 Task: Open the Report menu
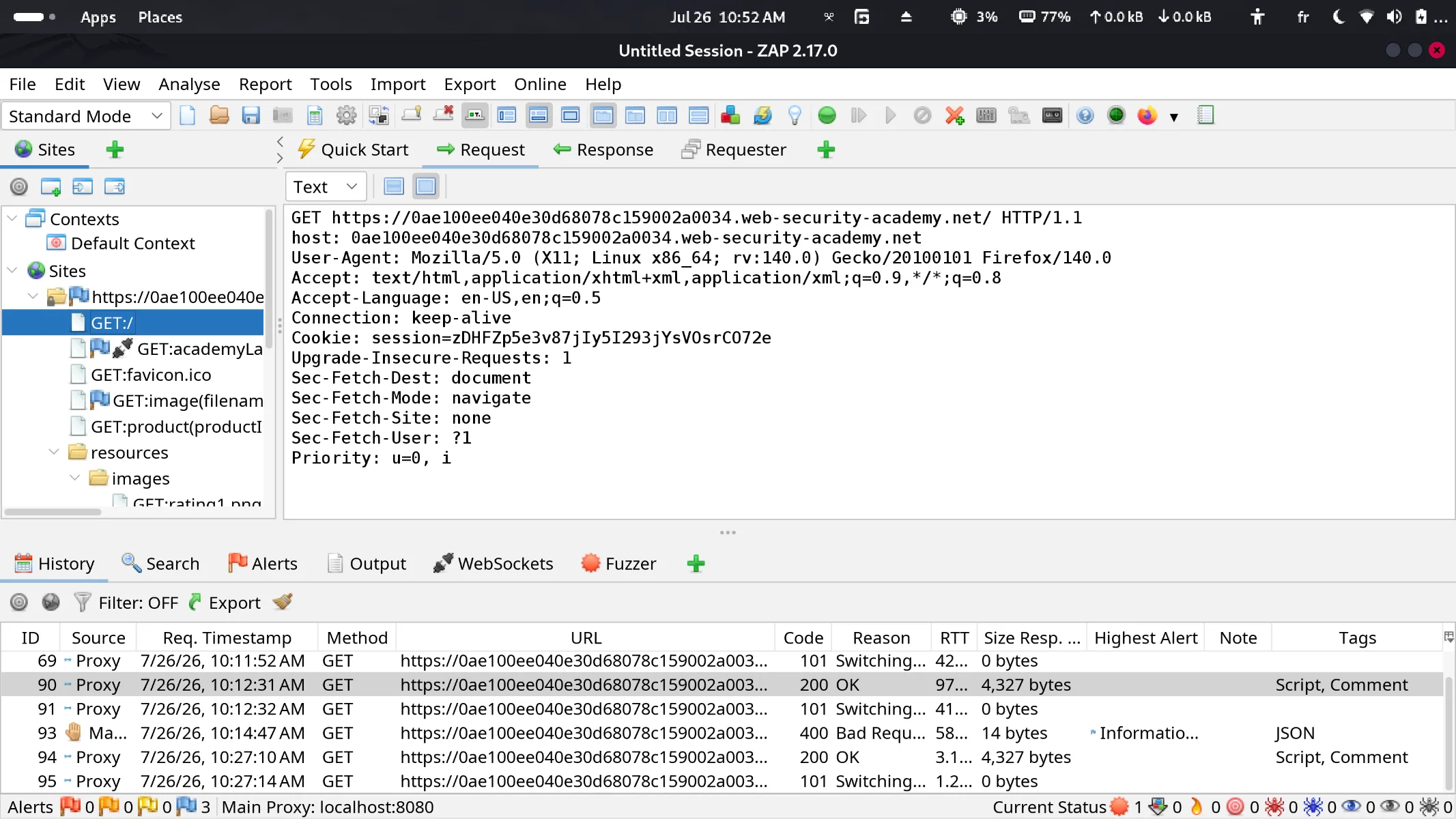point(265,84)
